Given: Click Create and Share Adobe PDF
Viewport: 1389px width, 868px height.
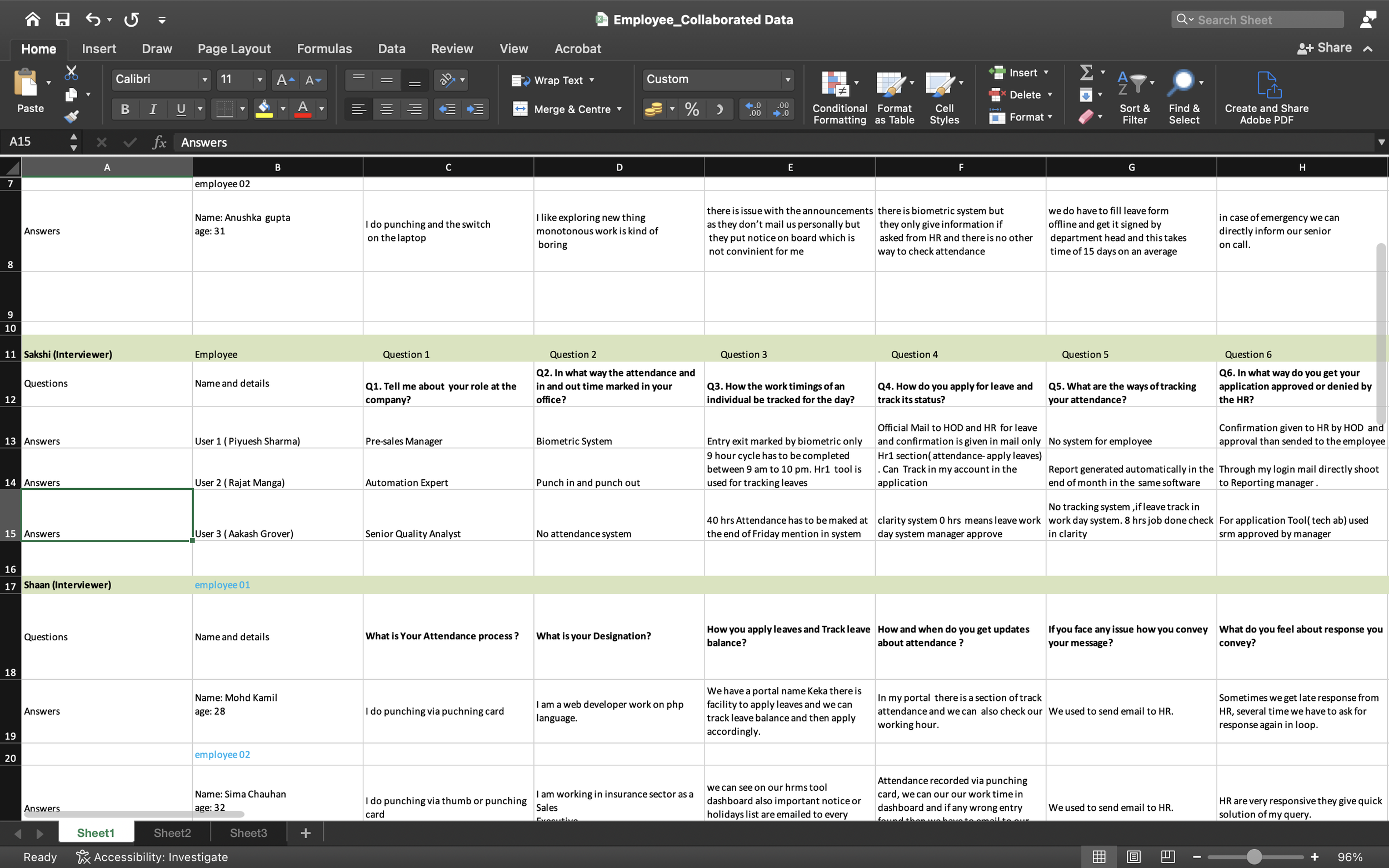Looking at the screenshot, I should [x=1266, y=97].
